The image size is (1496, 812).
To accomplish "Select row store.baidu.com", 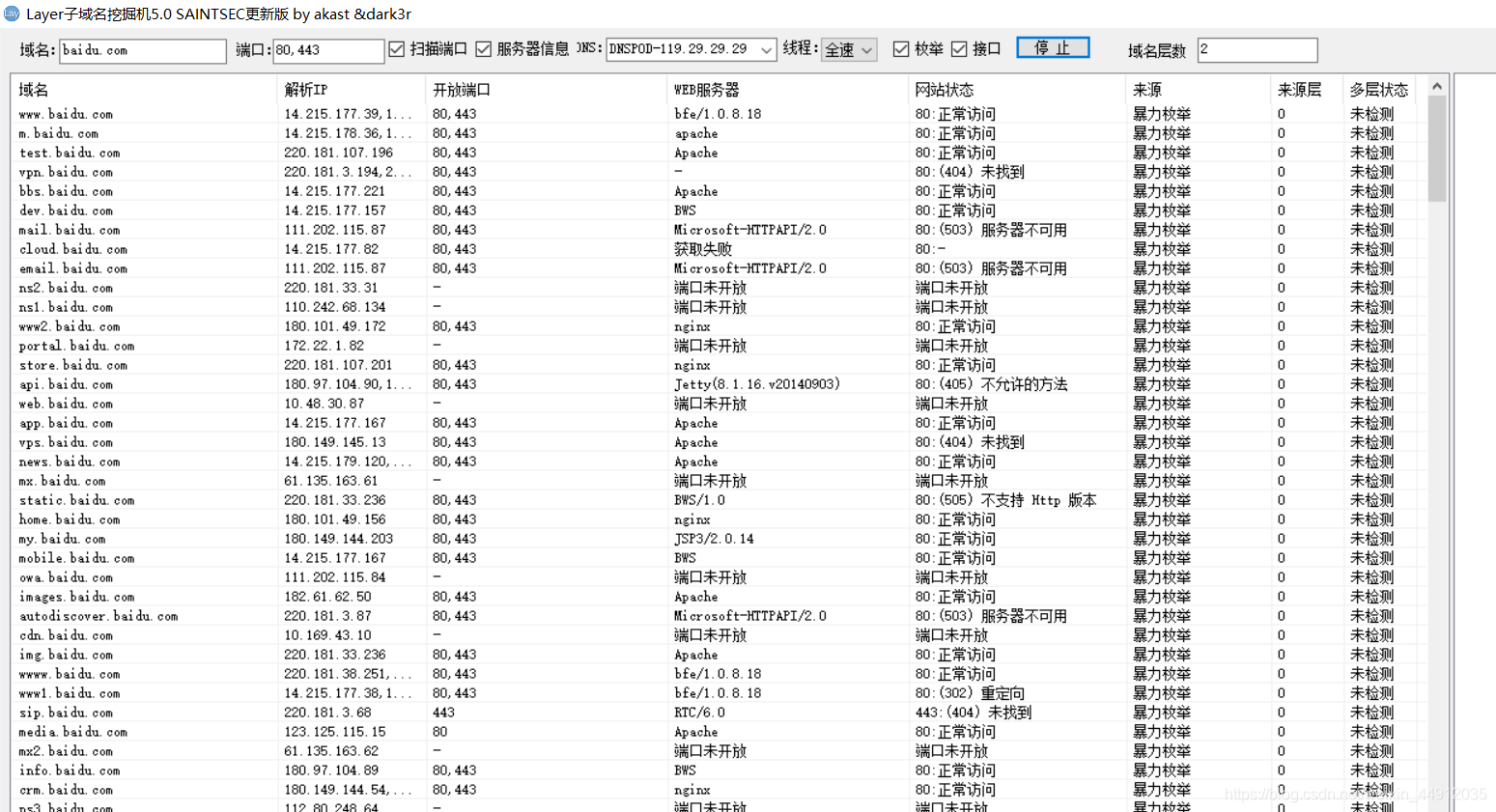I will point(719,365).
